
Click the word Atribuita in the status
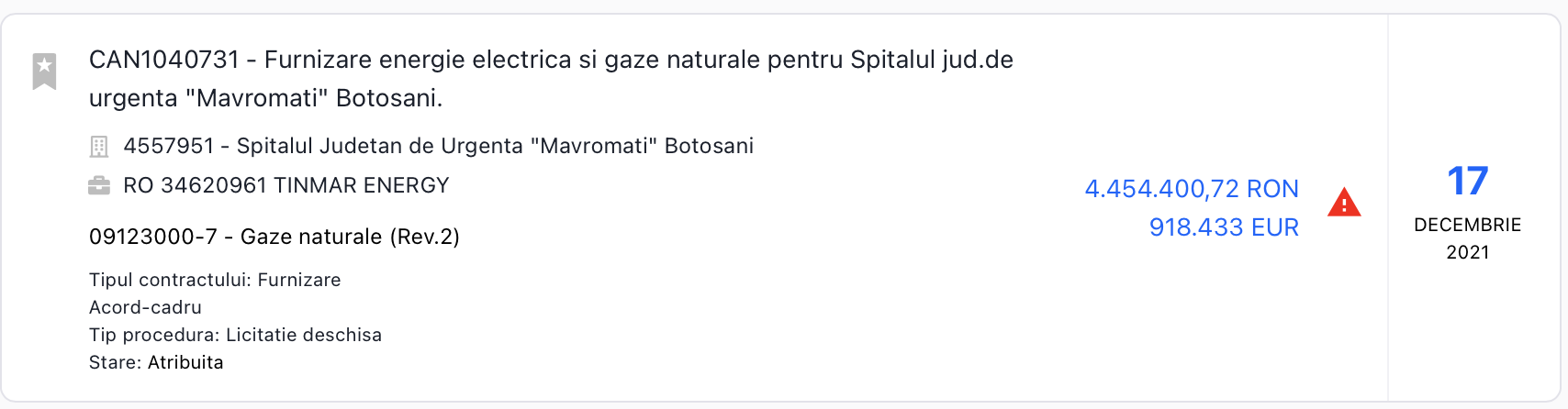(185, 362)
